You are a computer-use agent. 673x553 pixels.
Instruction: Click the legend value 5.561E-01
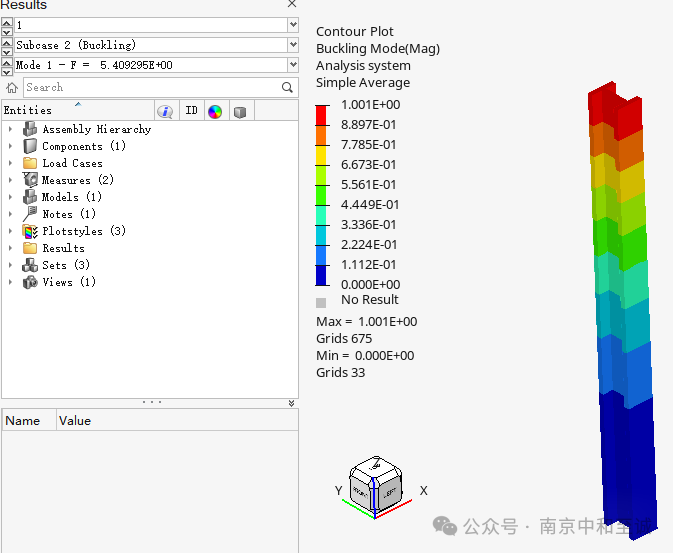pyautogui.click(x=369, y=185)
